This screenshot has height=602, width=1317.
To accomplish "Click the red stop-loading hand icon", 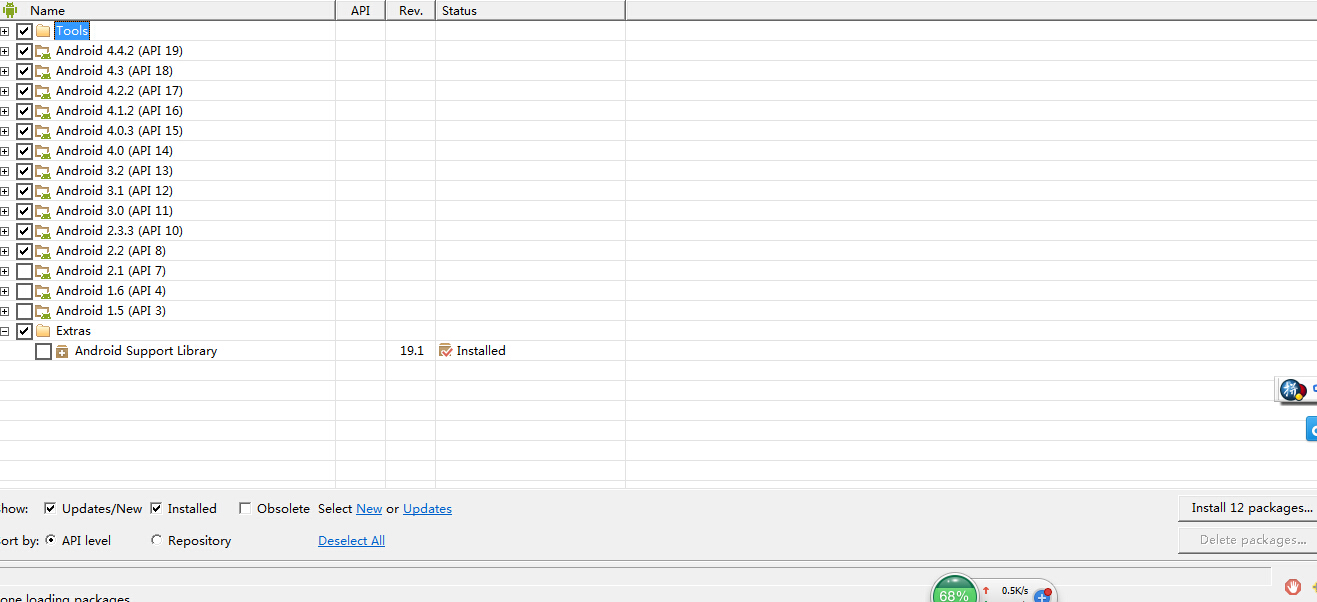I will pos(1292,586).
